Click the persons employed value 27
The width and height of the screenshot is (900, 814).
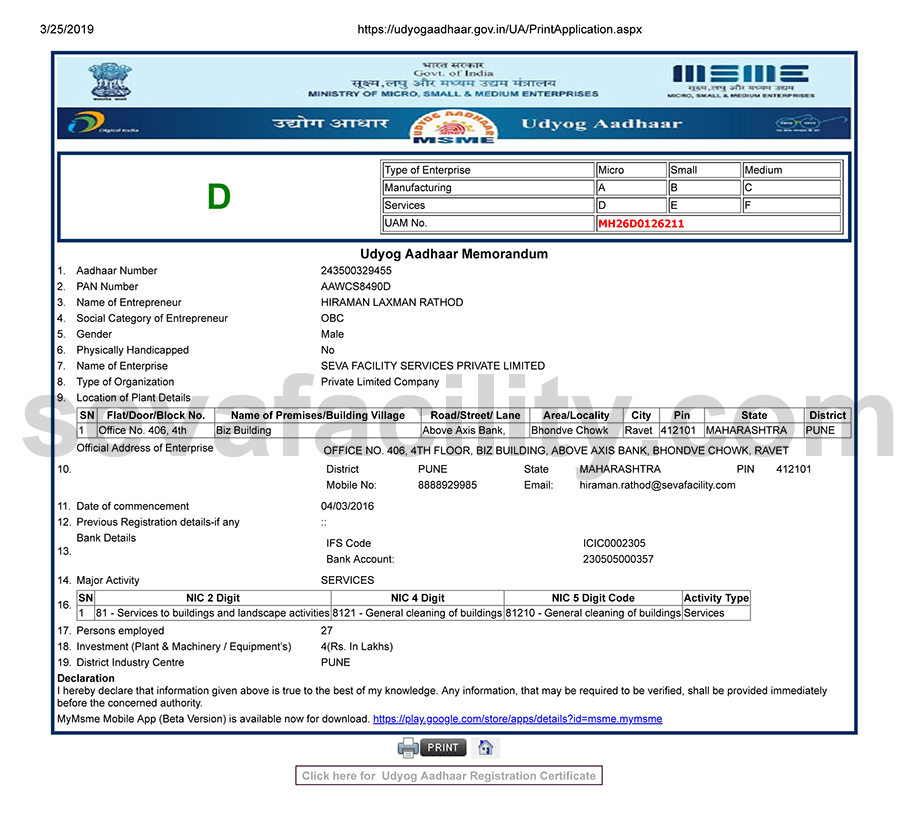point(327,630)
